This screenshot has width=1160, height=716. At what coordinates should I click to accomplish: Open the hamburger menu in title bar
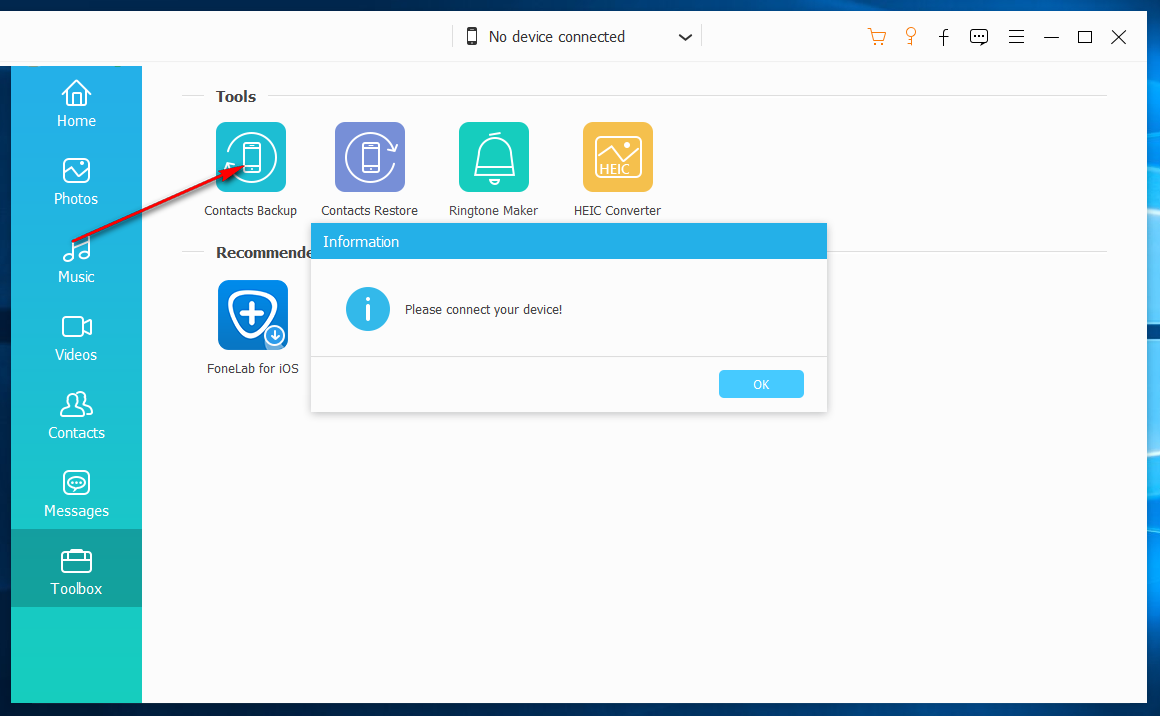[1016, 37]
